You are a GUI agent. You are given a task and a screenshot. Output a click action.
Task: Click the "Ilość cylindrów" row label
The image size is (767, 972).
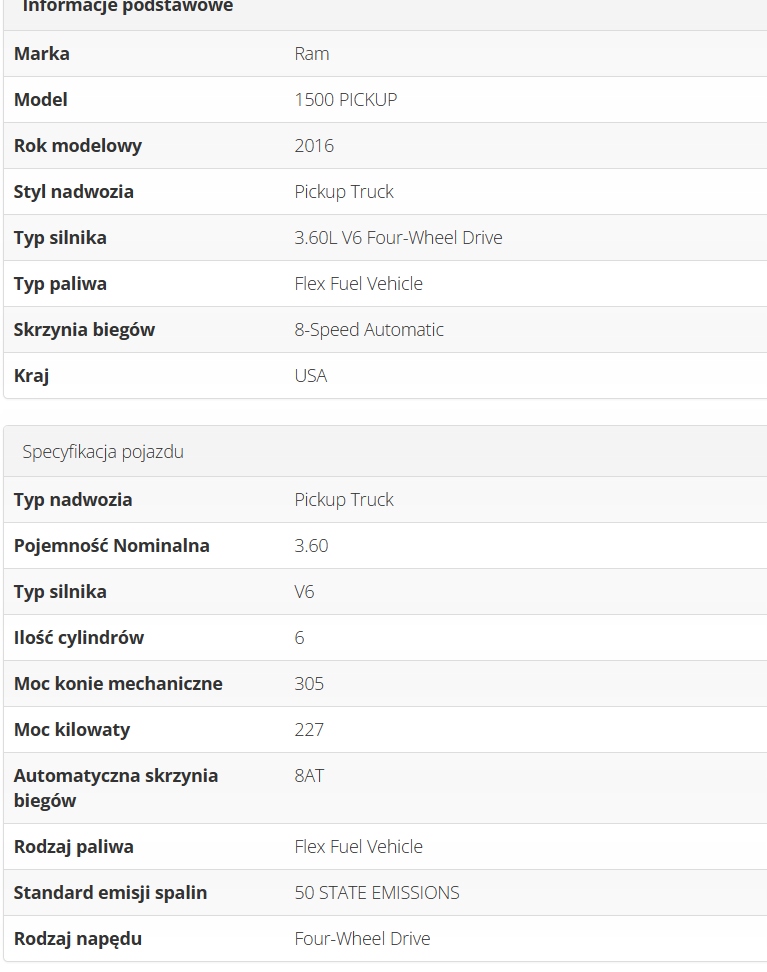(79, 638)
